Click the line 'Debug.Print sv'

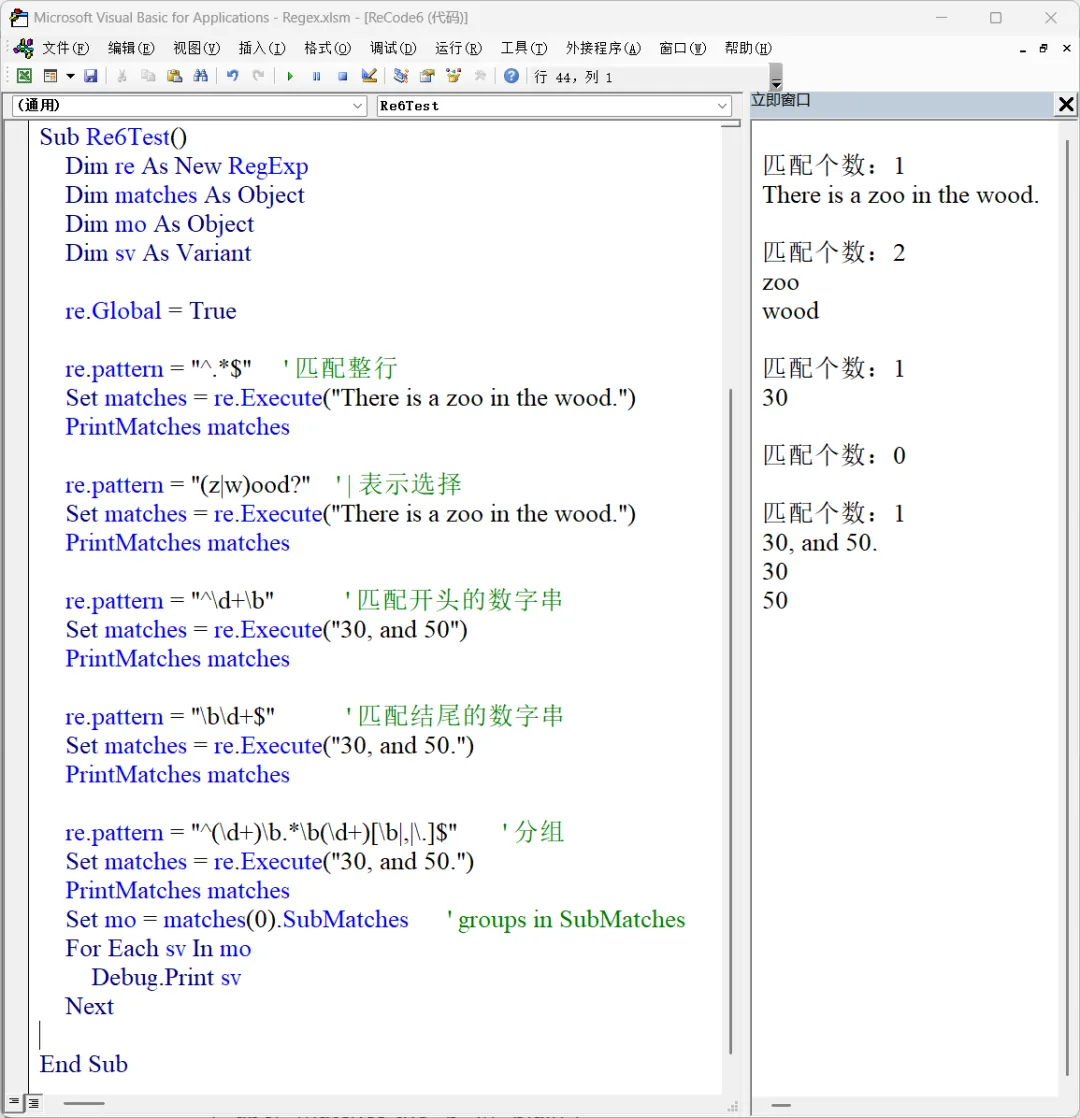pyautogui.click(x=166, y=978)
